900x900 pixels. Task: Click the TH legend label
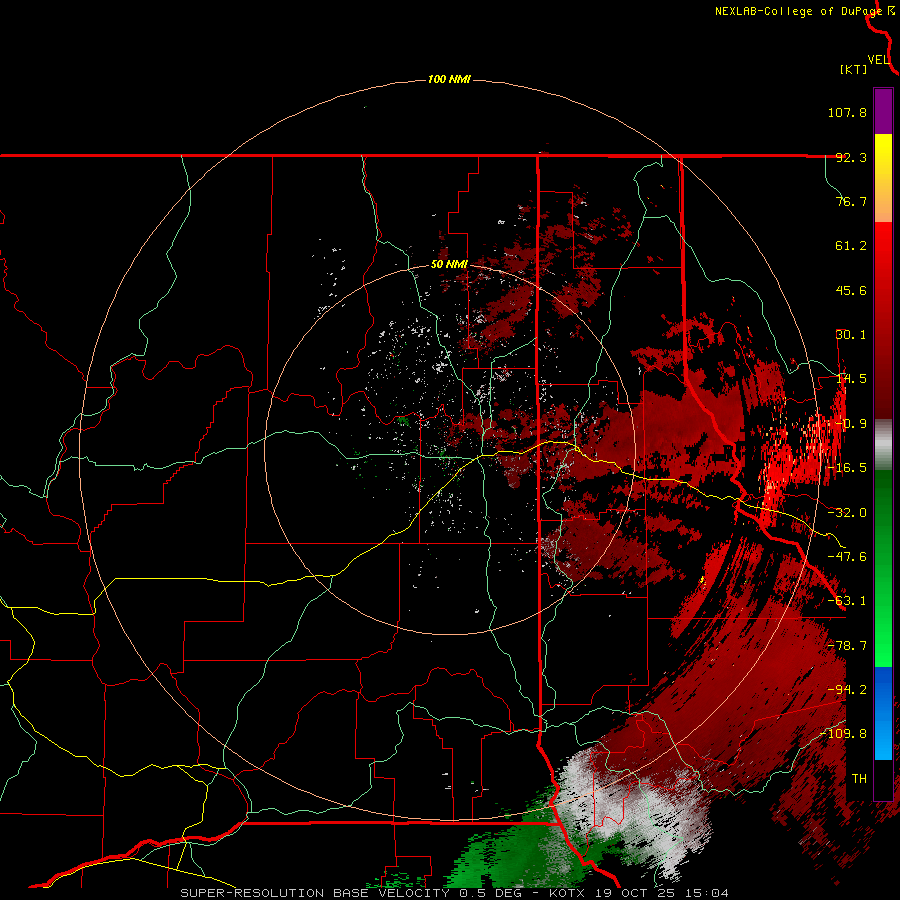pos(859,779)
